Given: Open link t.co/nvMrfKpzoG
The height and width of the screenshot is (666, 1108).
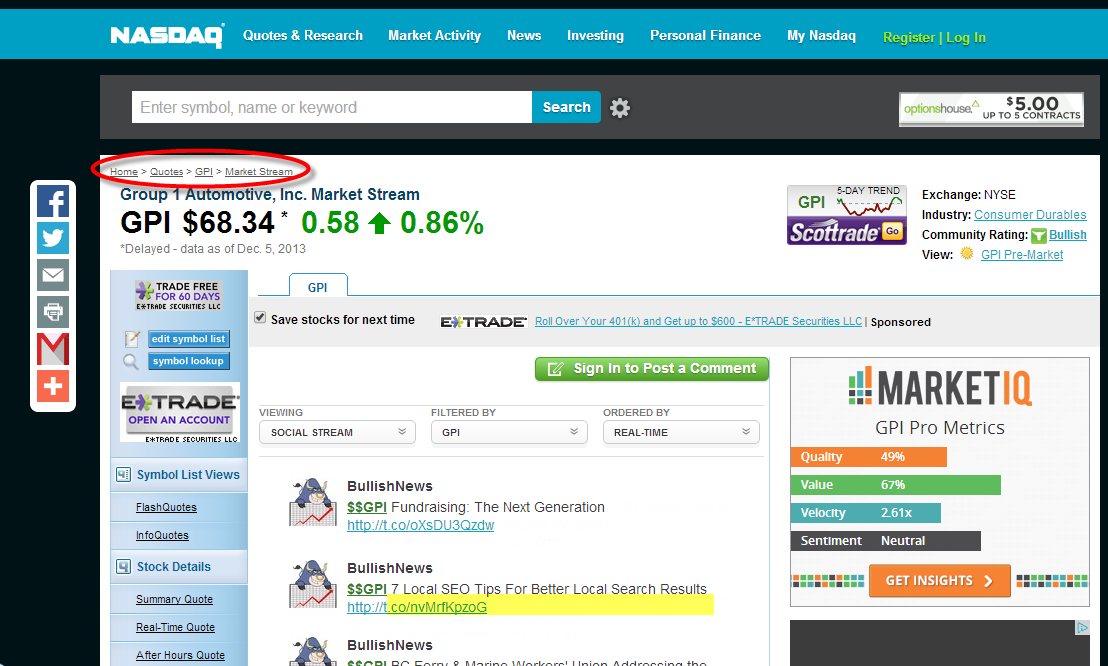Looking at the screenshot, I should point(417,607).
